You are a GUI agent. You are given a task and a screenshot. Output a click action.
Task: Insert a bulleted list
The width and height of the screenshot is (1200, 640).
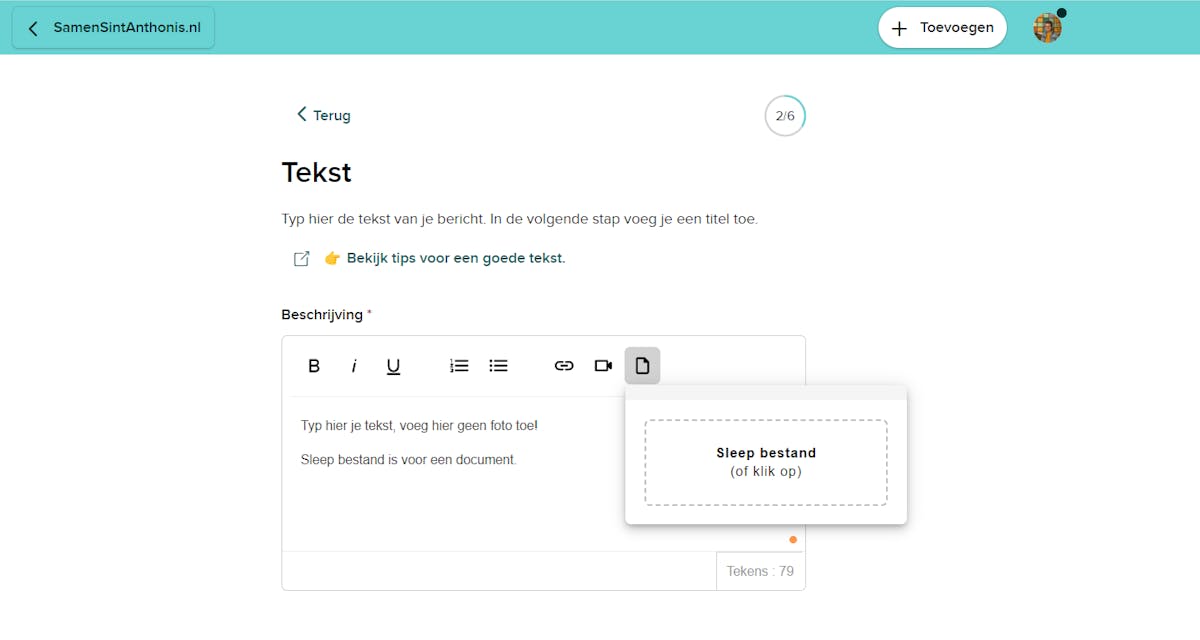click(498, 366)
